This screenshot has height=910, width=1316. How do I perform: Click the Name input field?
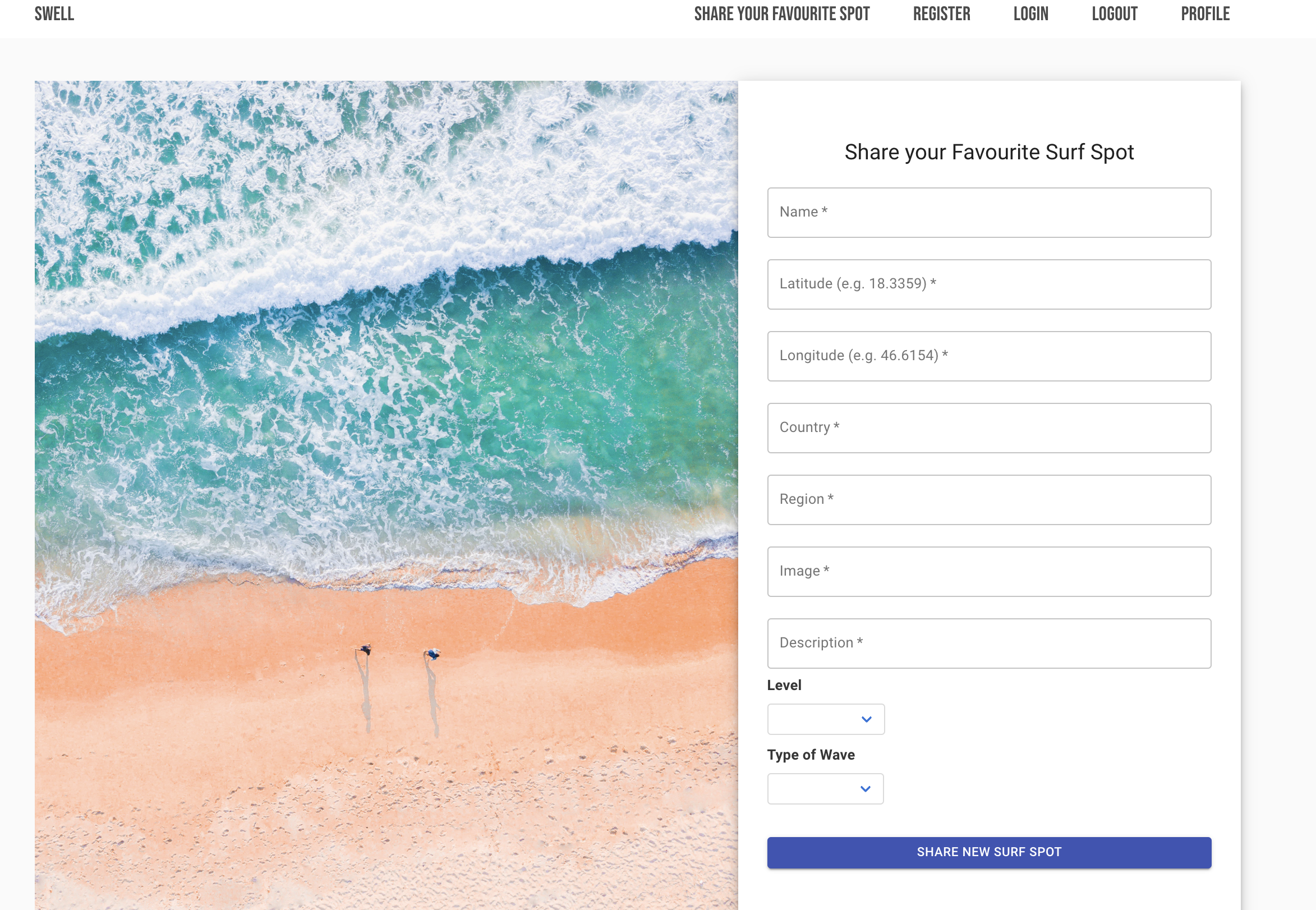click(x=988, y=212)
